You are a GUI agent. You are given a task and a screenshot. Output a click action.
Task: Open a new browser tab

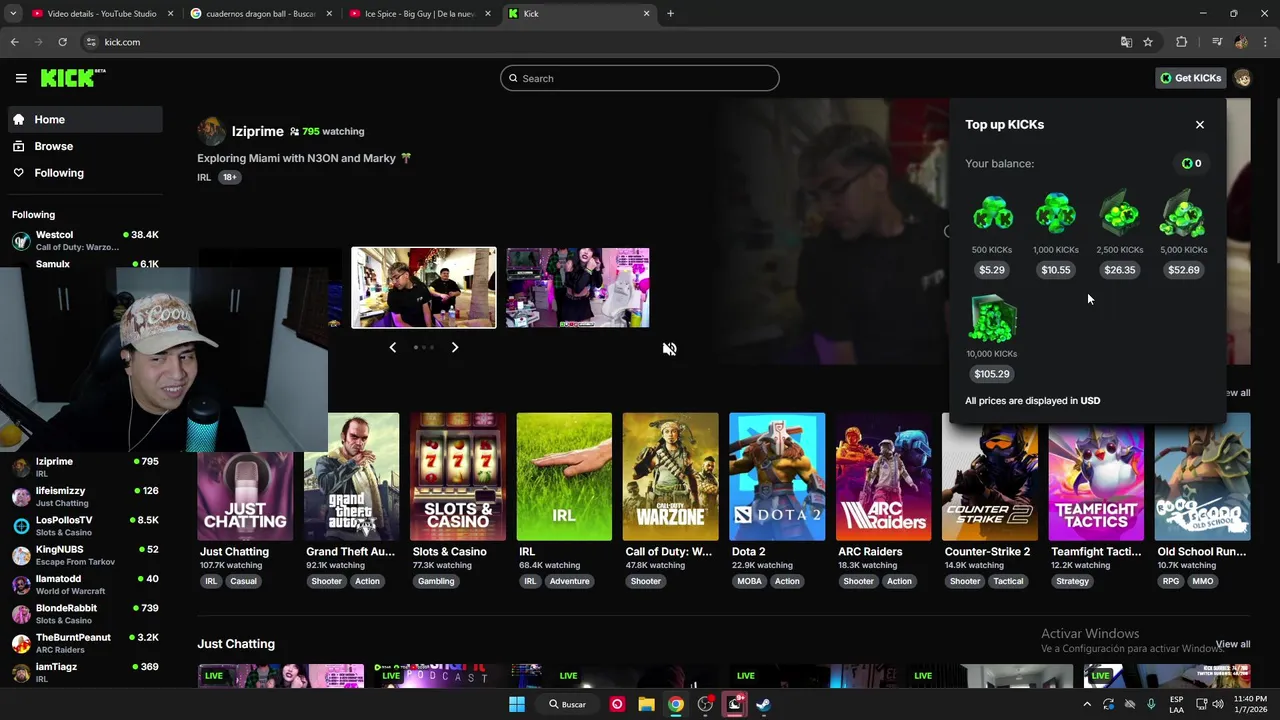[x=670, y=14]
